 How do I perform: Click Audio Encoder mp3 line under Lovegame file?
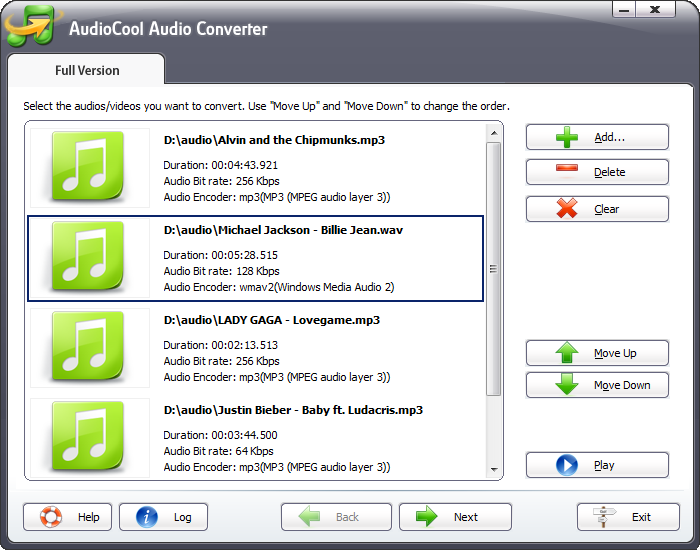tap(277, 377)
